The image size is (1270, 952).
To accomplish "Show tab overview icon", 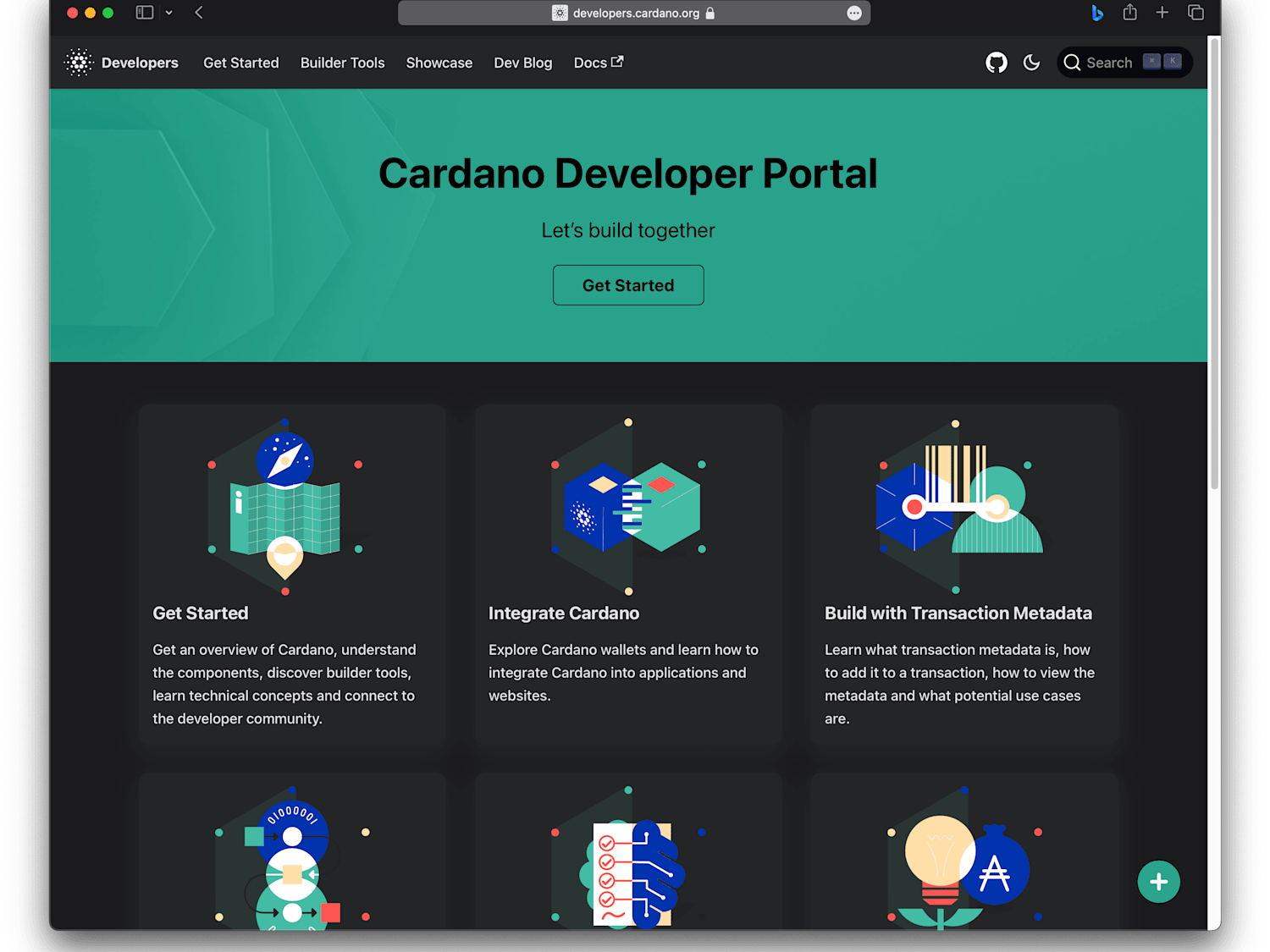I will click(1195, 13).
